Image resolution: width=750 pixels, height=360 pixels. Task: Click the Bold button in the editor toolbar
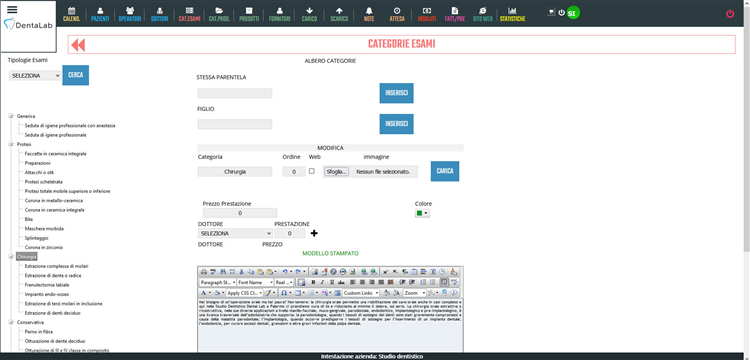(x=313, y=283)
